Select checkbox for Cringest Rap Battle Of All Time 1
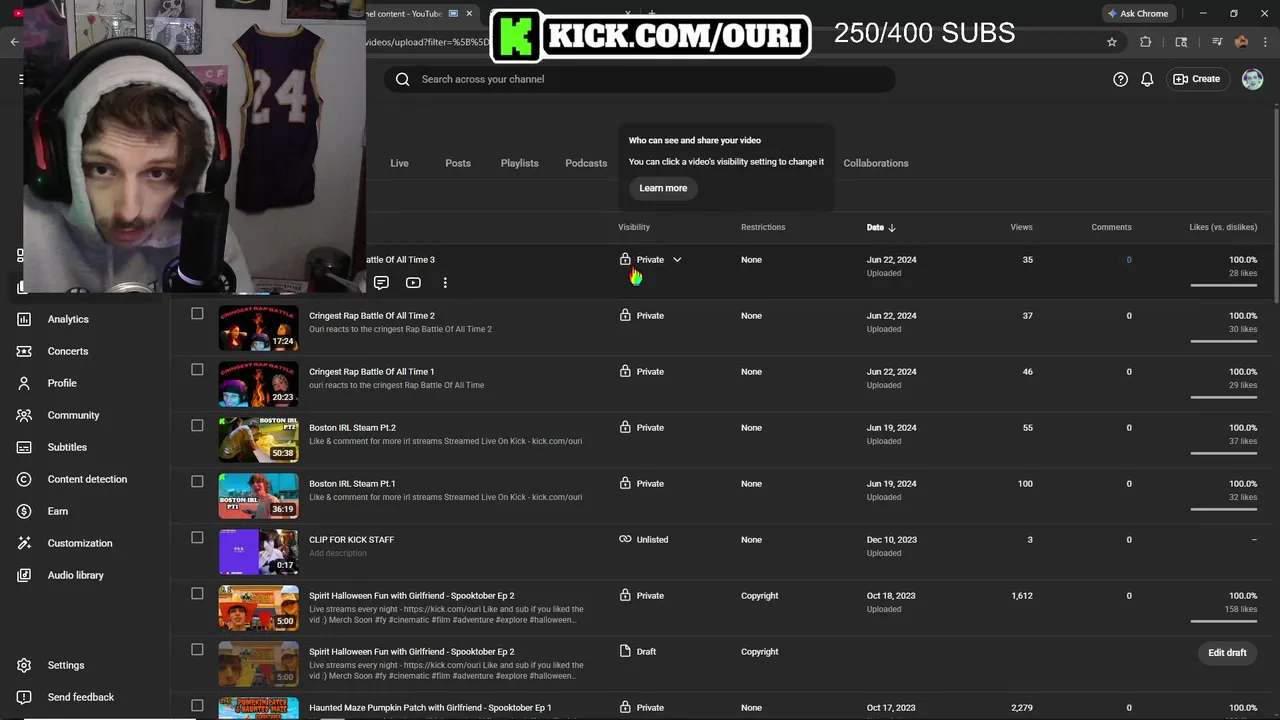Image resolution: width=1280 pixels, height=720 pixels. 197,370
